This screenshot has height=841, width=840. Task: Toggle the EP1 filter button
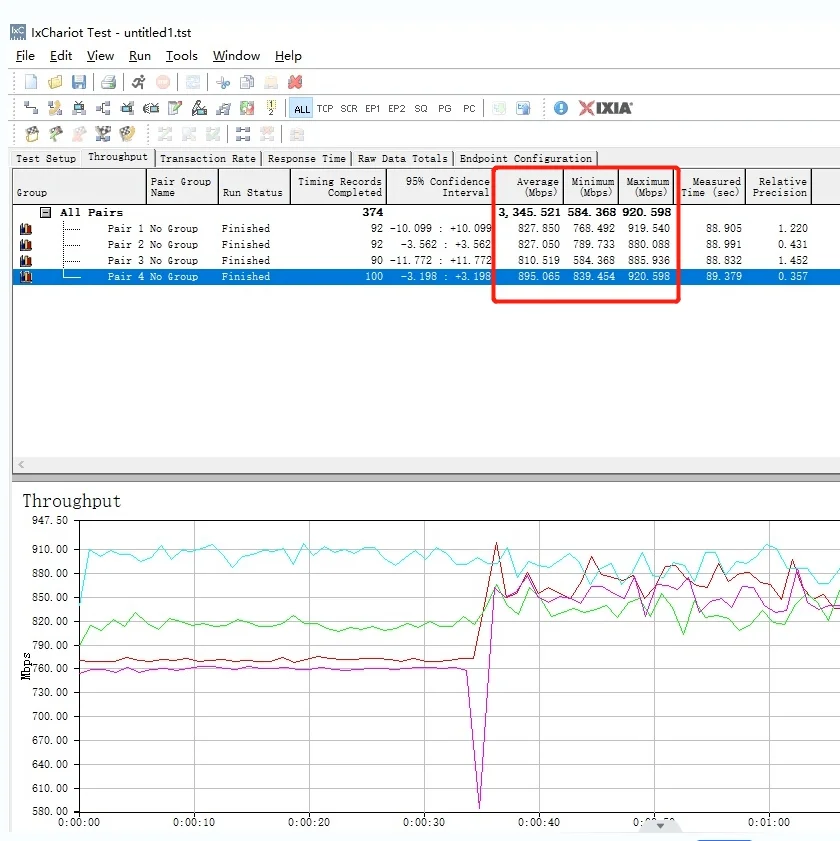[x=373, y=109]
